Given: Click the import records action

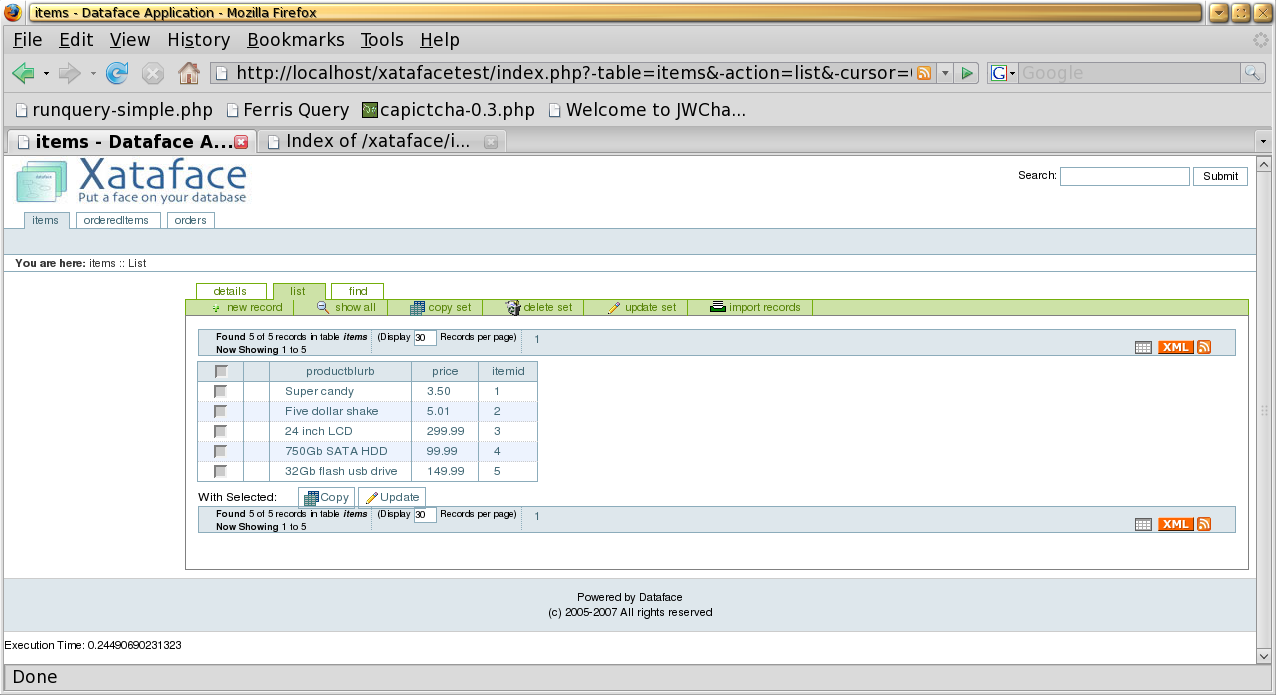Looking at the screenshot, I should [755, 308].
